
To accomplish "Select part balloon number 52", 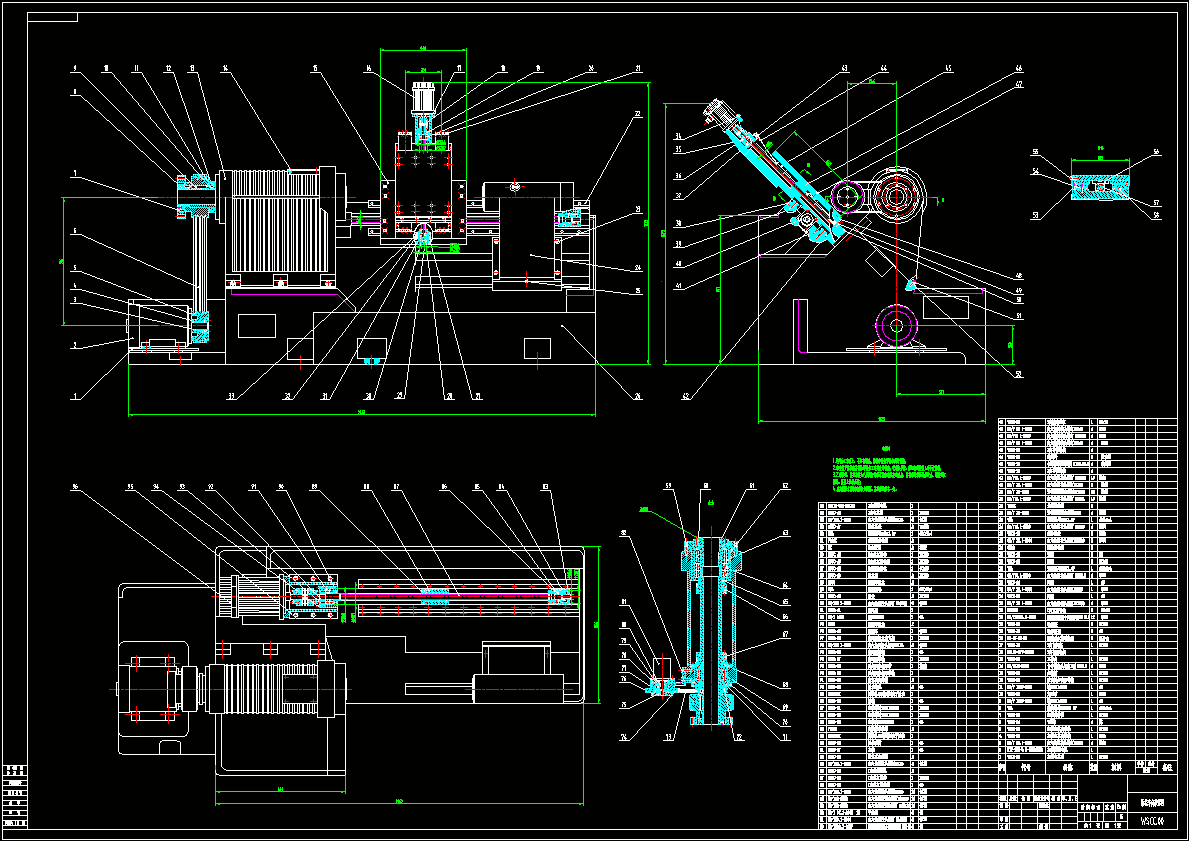I will click(1019, 374).
